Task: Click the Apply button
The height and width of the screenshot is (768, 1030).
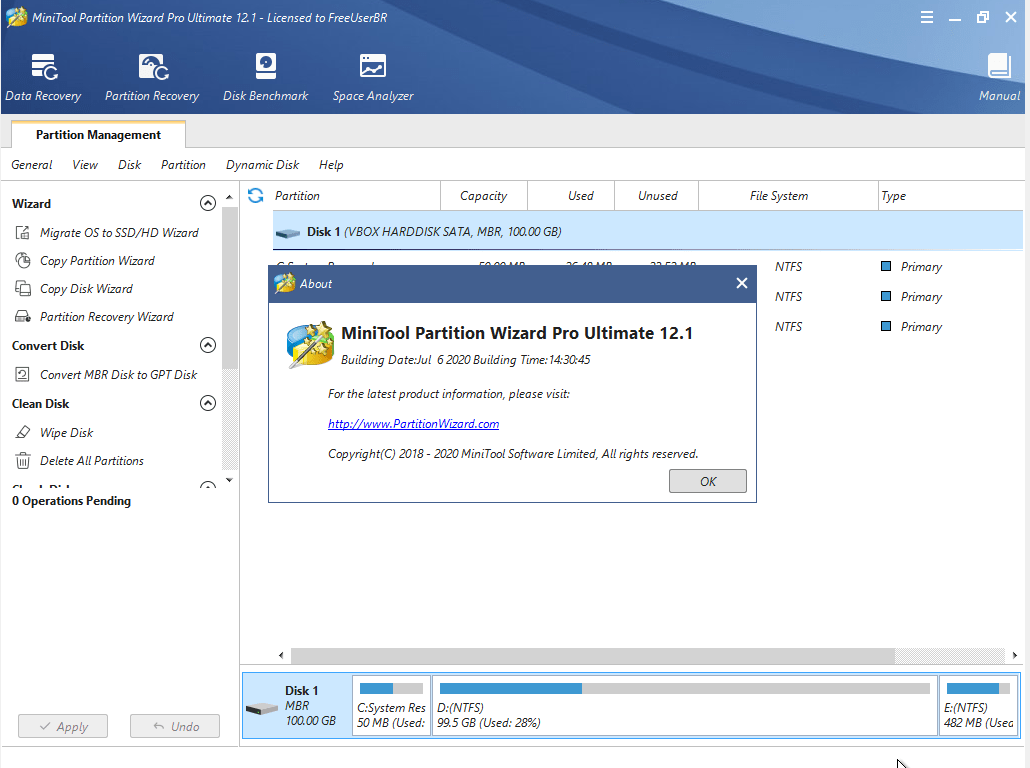Action: point(63,726)
